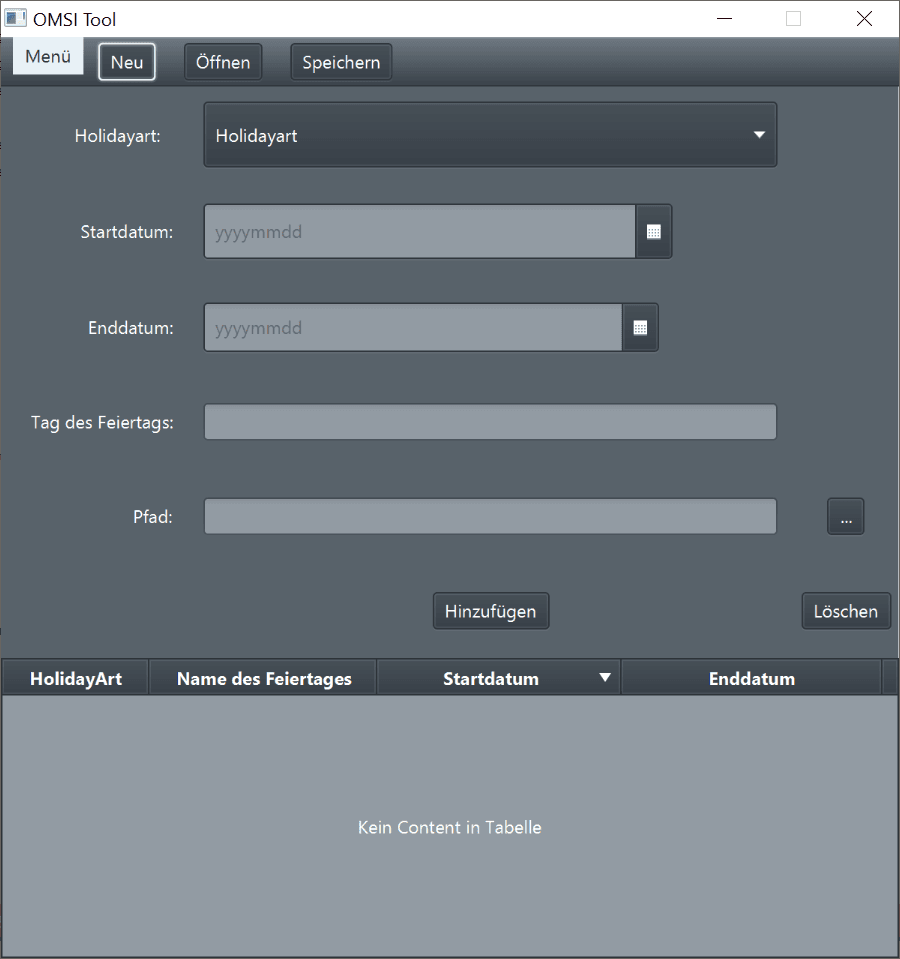Focus the Startdatum date field
Screen dimensions: 900x959
click(420, 232)
